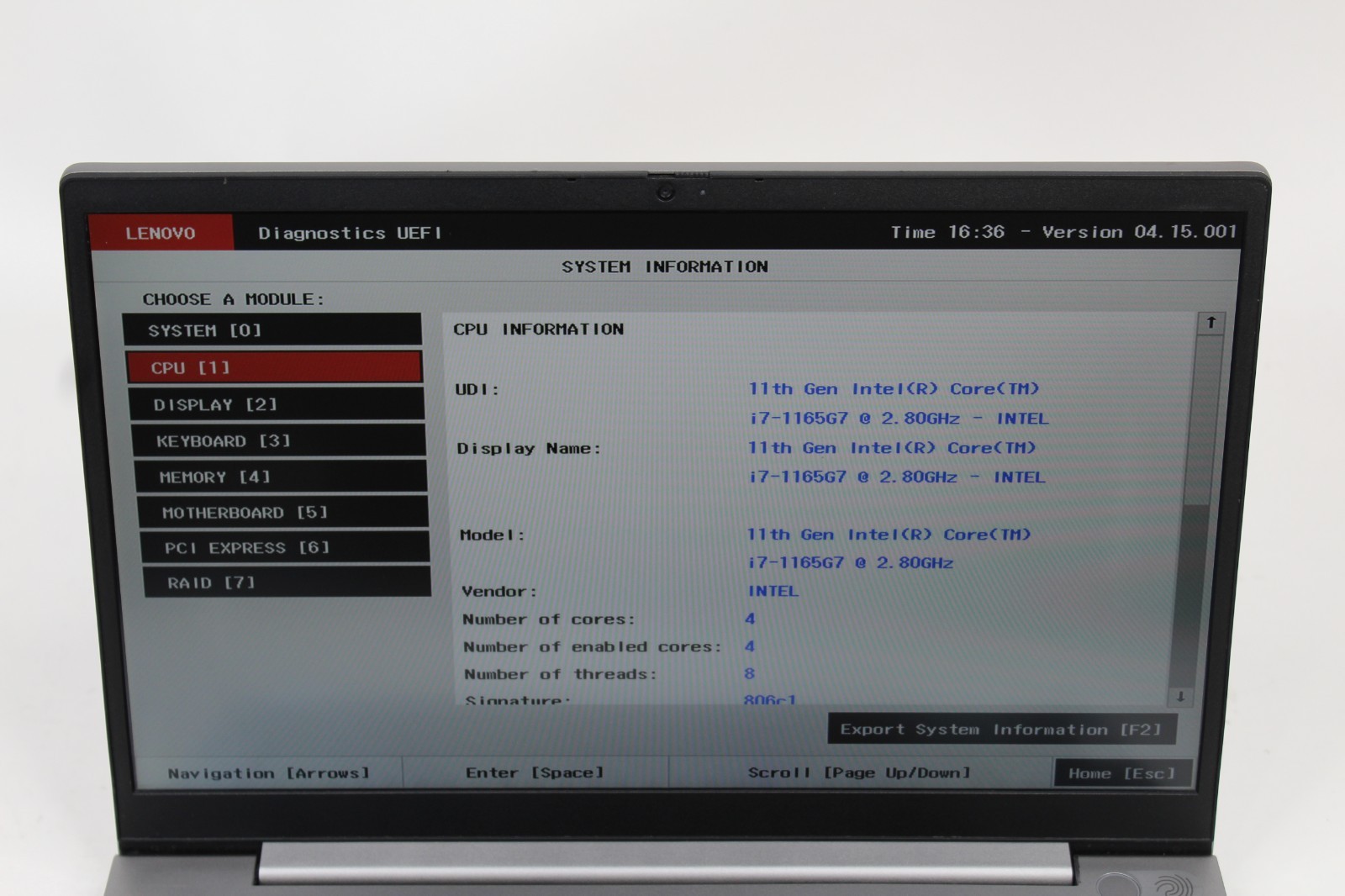Viewport: 1345px width, 896px height.
Task: Open the MEMORY [4] module
Action: (x=281, y=477)
